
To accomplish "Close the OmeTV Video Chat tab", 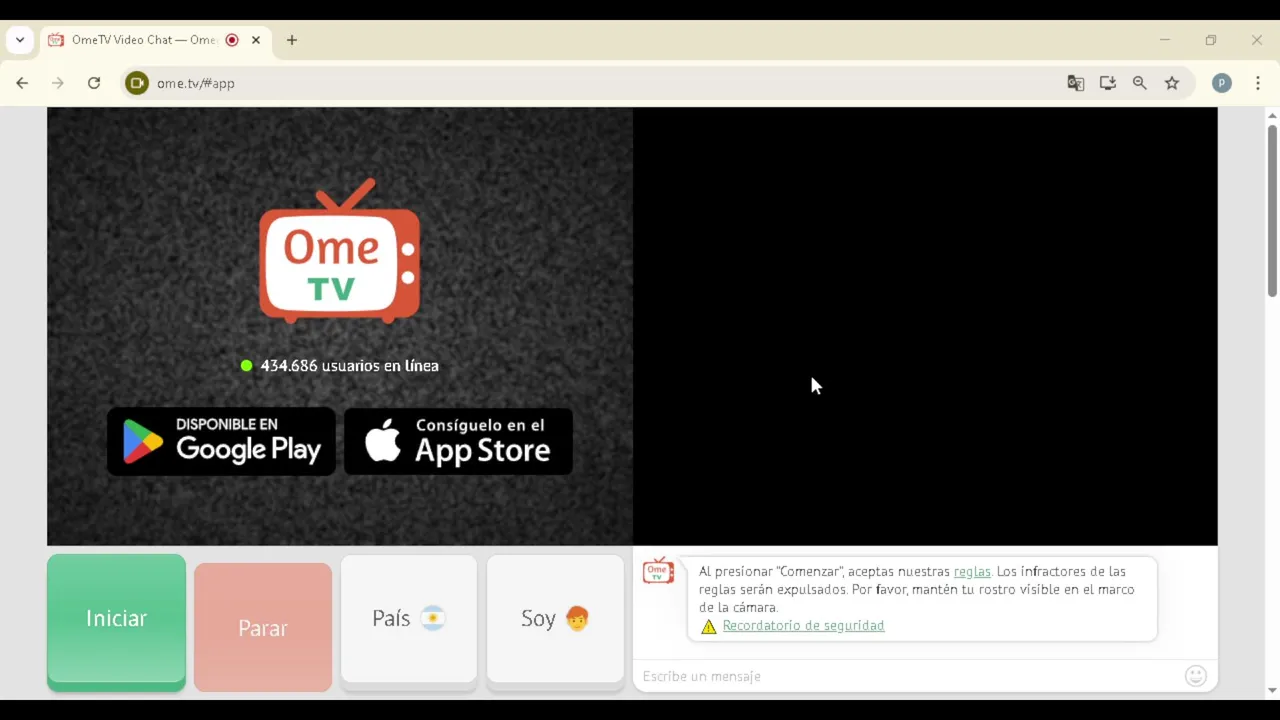I will (x=256, y=40).
